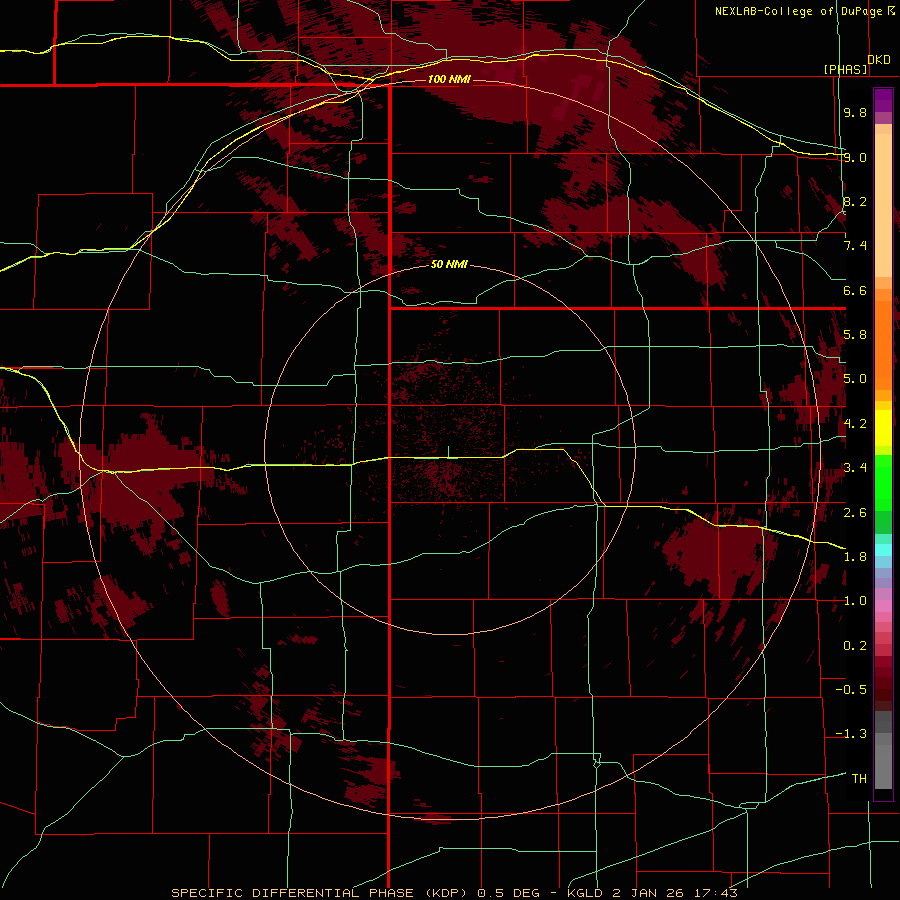The image size is (900, 900).
Task: Click the 1.8 scale value
Action: 855,557
